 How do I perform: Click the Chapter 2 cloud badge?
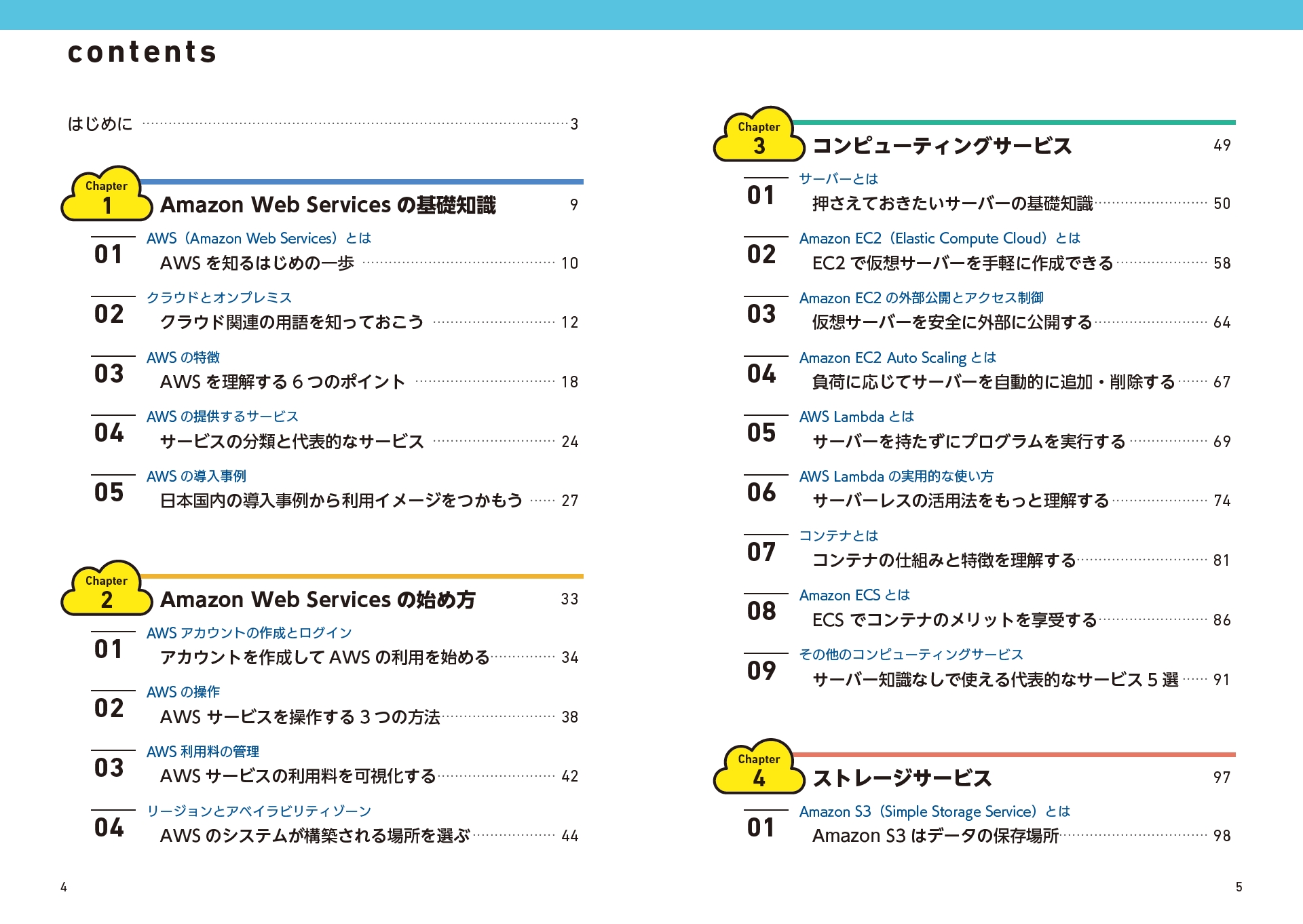pyautogui.click(x=107, y=589)
